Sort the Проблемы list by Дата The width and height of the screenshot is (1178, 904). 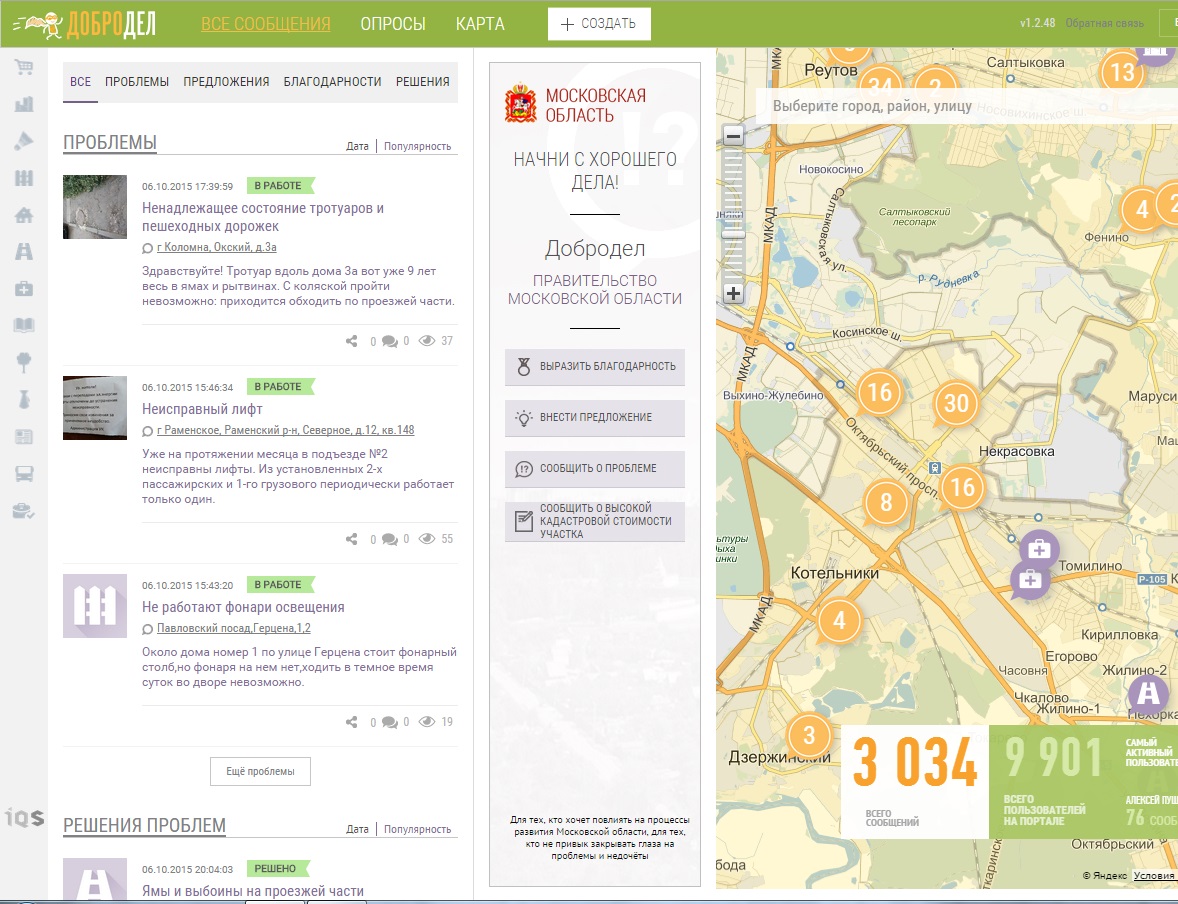click(x=357, y=146)
